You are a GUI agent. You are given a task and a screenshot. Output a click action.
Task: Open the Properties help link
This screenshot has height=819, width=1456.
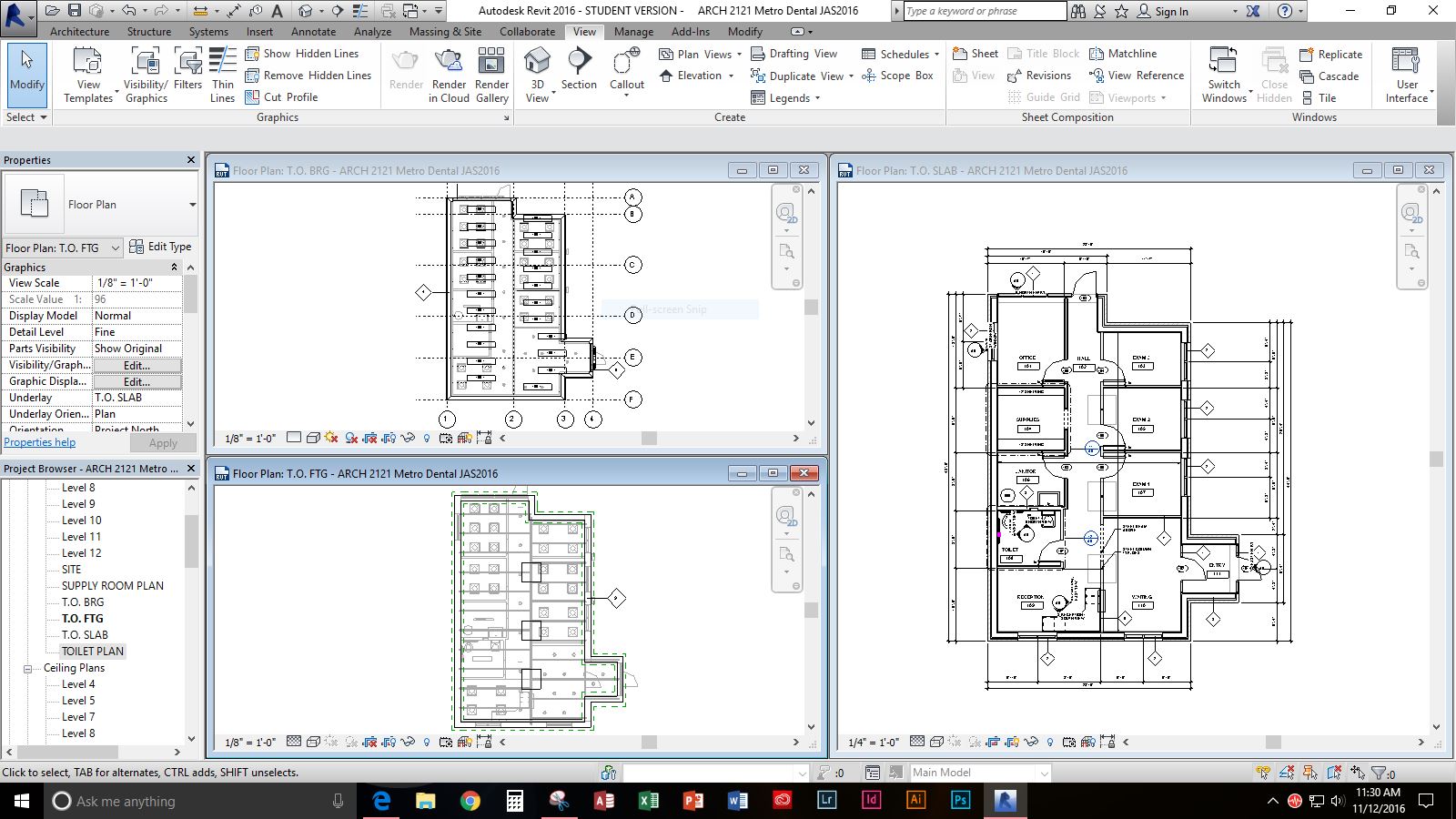coord(40,442)
